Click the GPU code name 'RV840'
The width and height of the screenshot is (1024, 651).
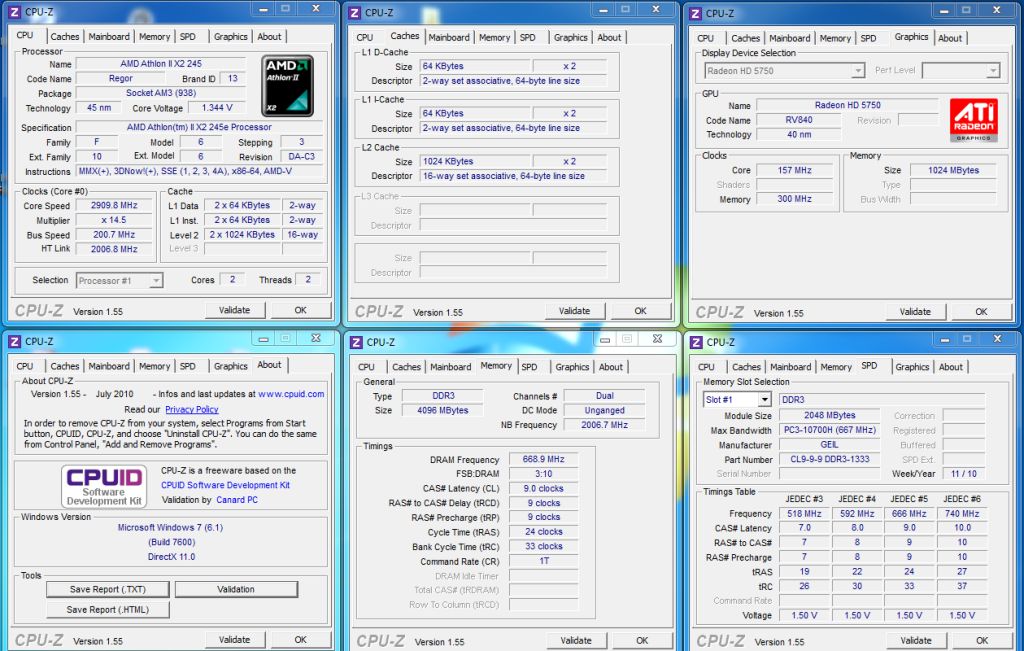(x=799, y=120)
